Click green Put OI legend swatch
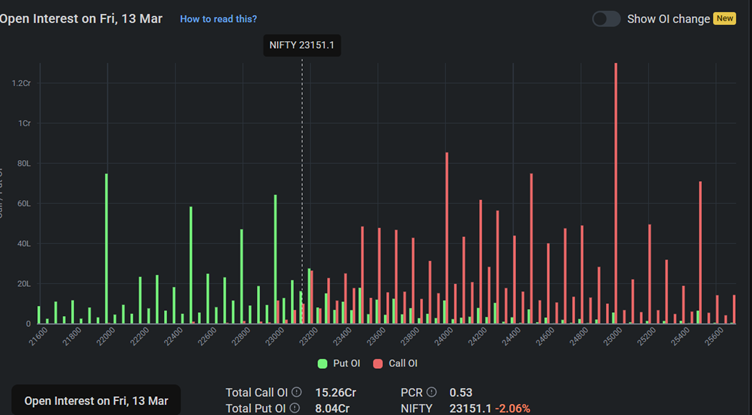The image size is (752, 415). pos(322,363)
